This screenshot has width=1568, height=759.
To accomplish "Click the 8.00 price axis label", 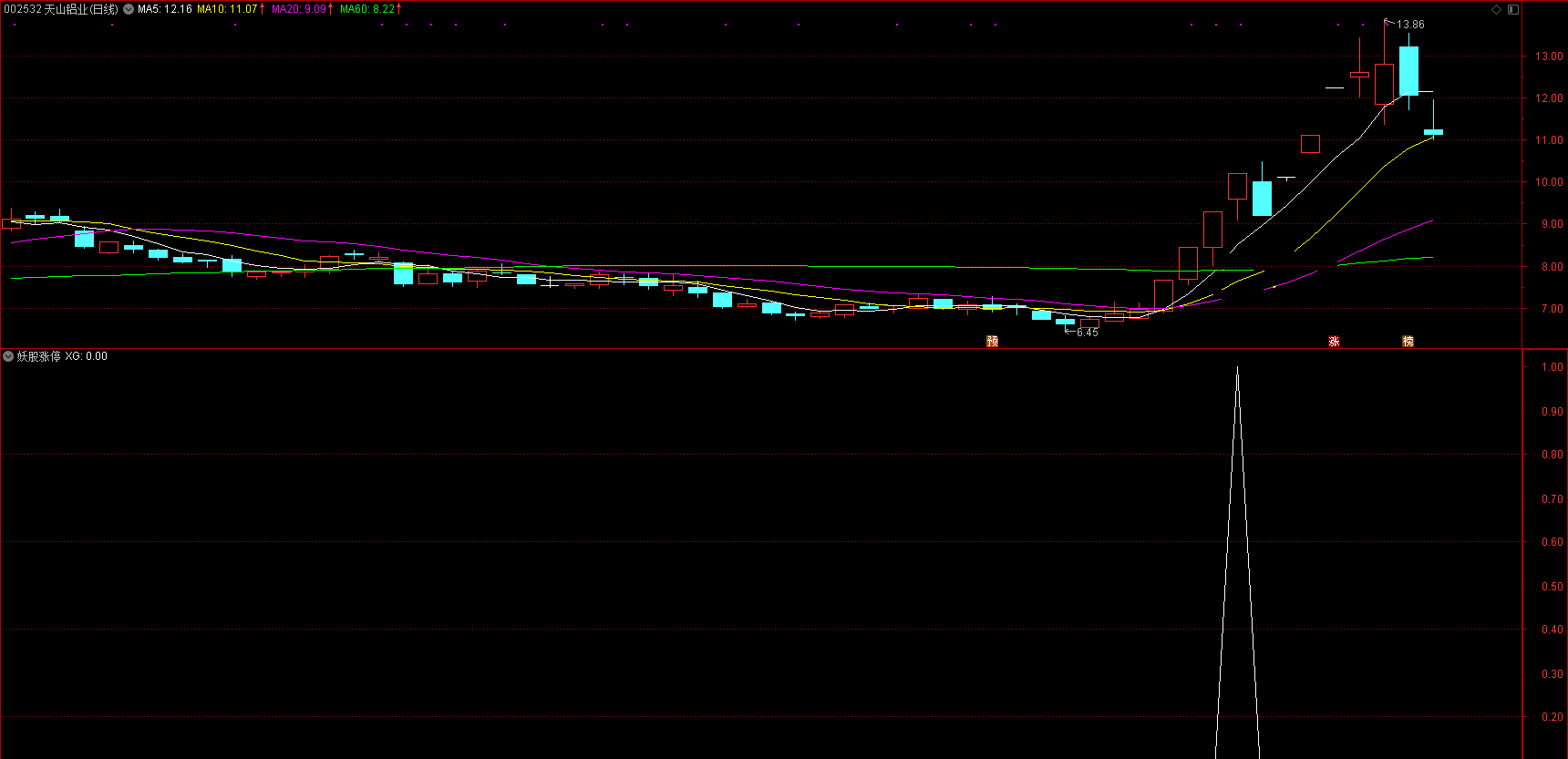I will (x=1552, y=268).
